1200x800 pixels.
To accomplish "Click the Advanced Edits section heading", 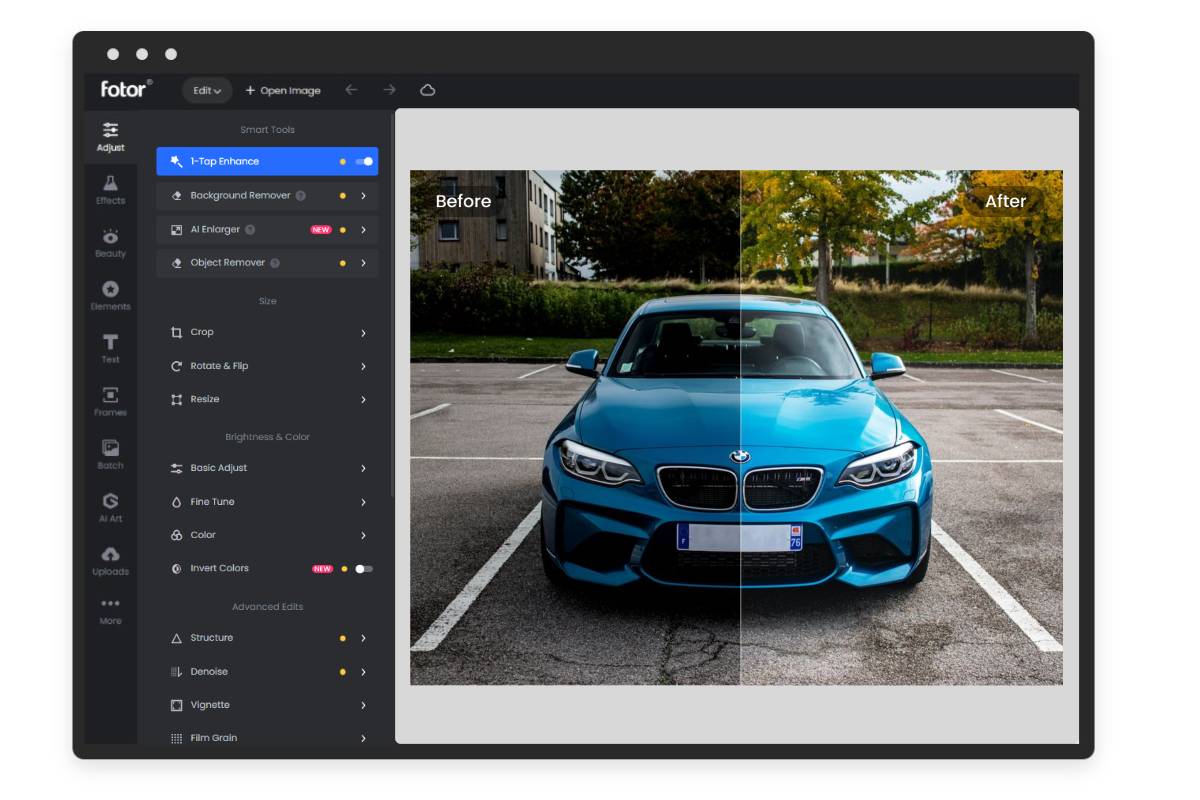I will coord(267,607).
